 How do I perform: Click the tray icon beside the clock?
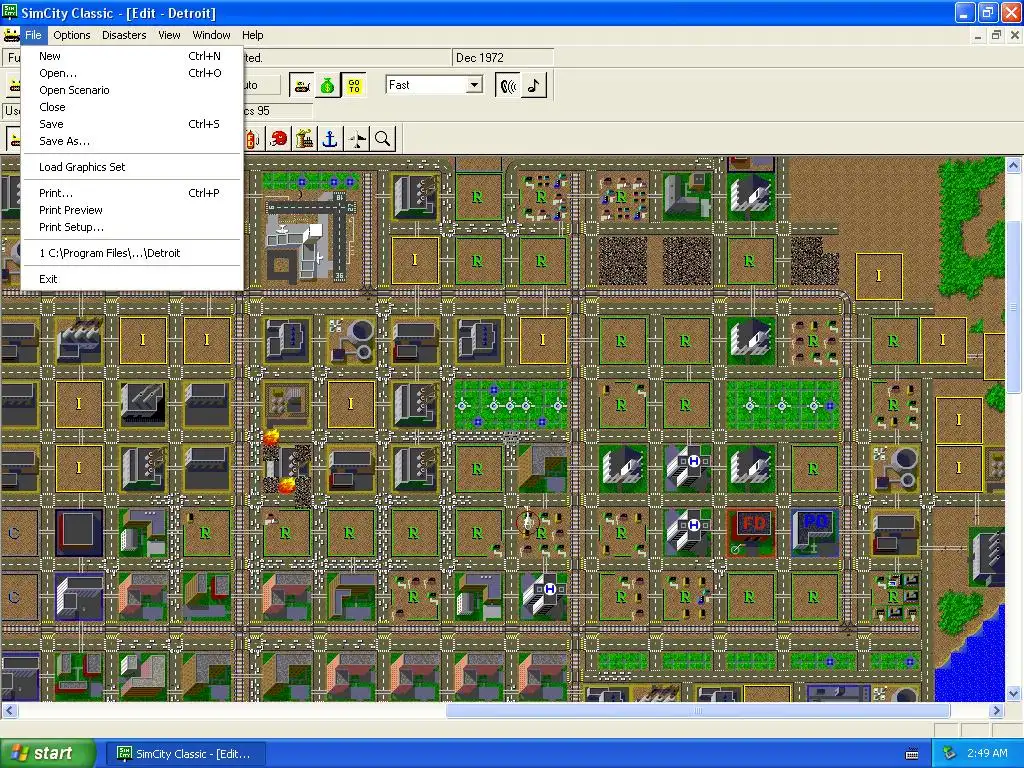tap(949, 754)
